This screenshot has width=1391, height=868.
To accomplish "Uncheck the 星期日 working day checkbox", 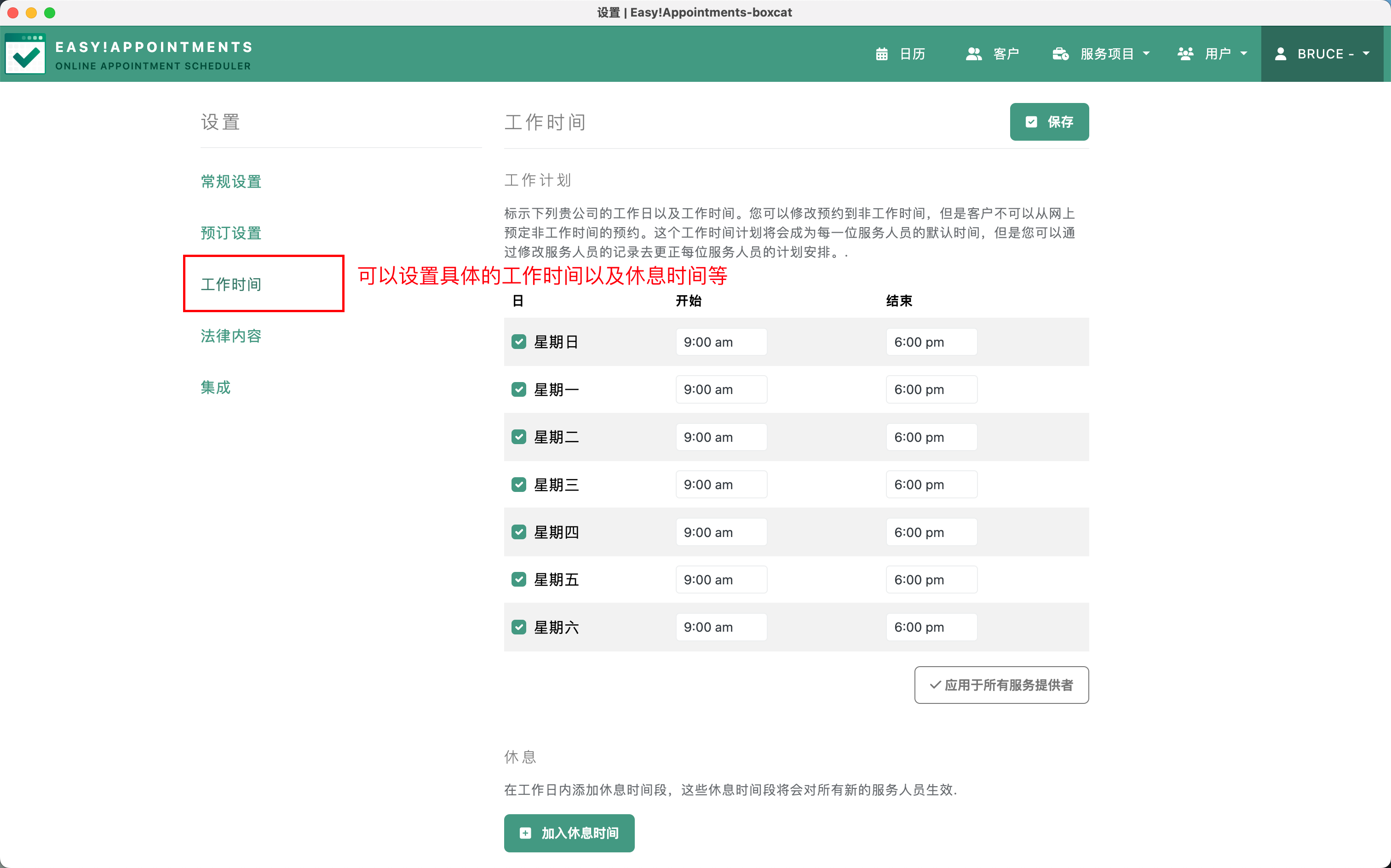I will point(518,342).
